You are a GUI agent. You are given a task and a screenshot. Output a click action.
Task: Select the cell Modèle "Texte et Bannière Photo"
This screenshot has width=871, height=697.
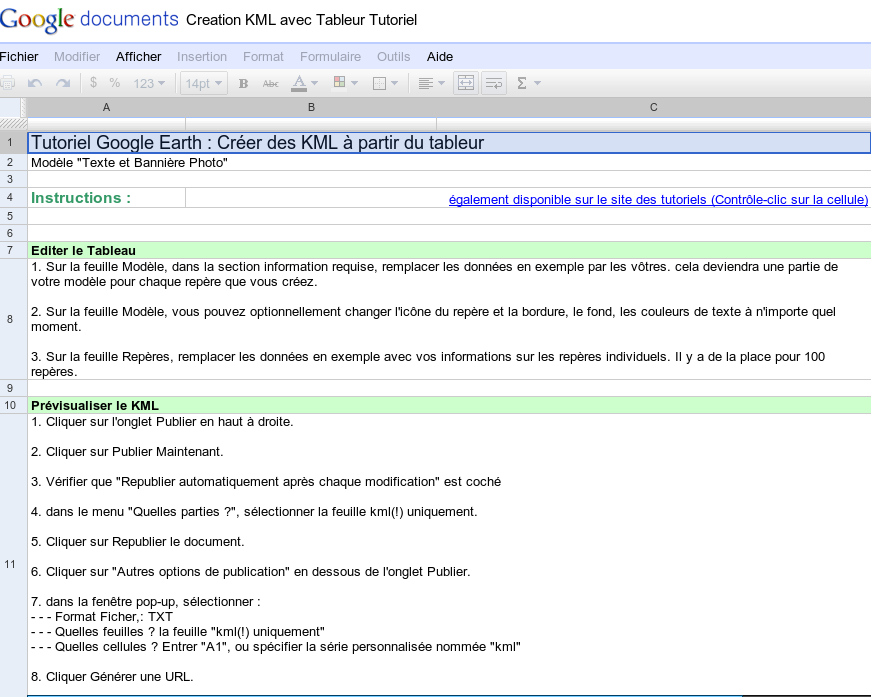[x=449, y=162]
